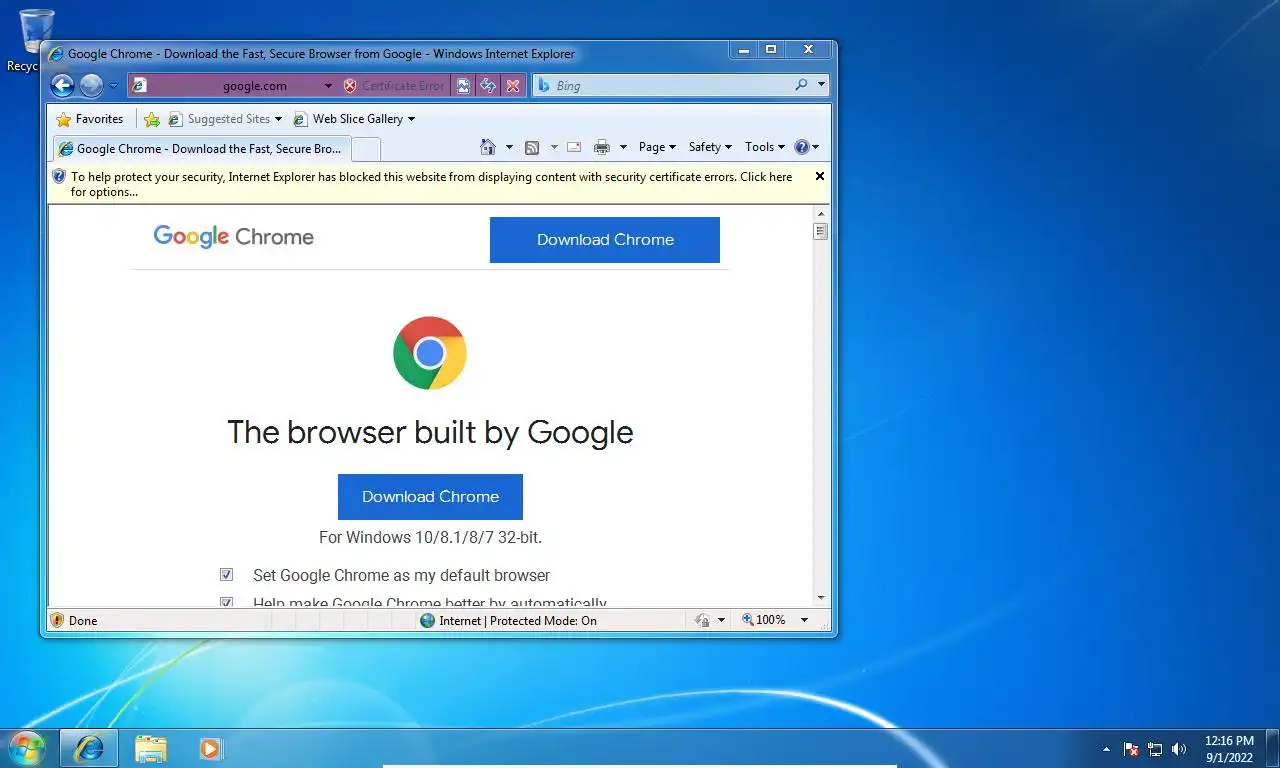The image size is (1280, 768).
Task: Expand the Print options dropdown arrow
Action: click(623, 147)
